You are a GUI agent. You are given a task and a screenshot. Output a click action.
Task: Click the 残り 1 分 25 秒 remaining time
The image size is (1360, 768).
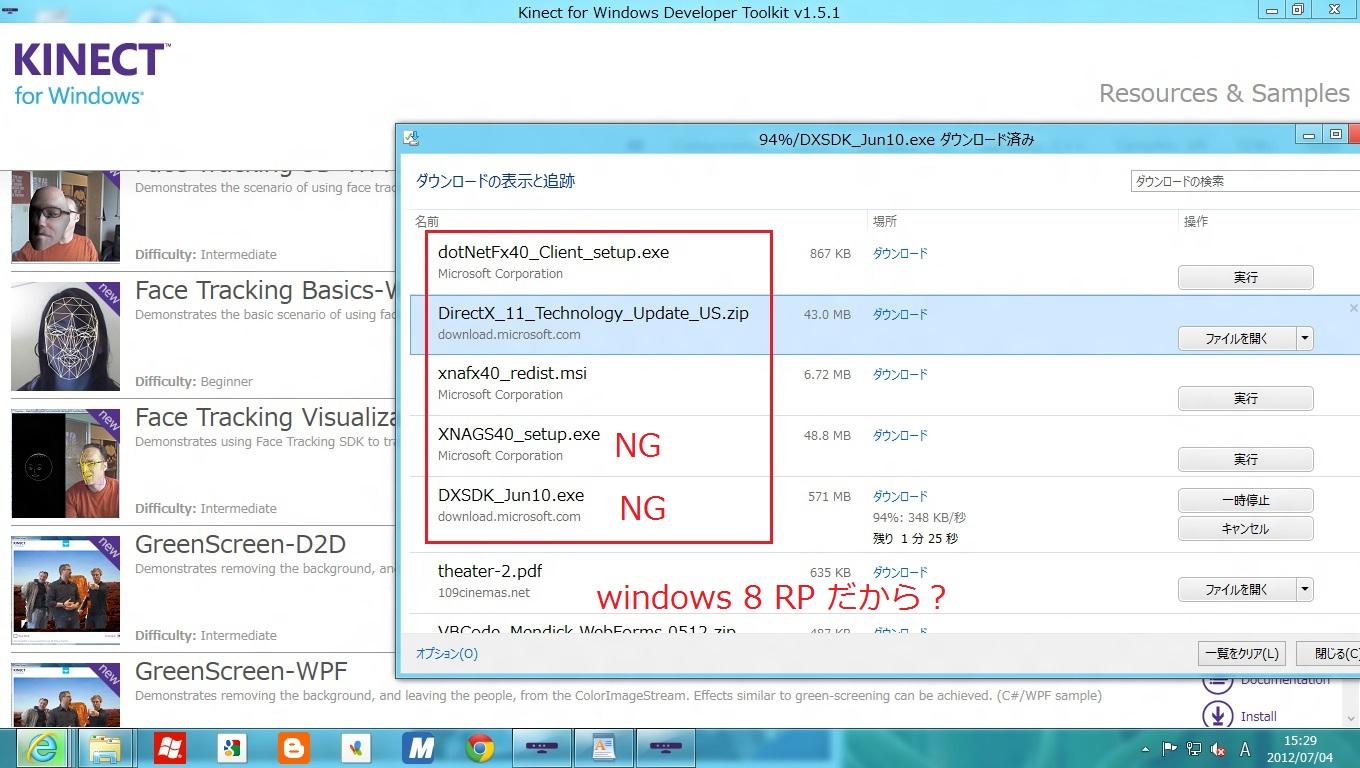pyautogui.click(x=915, y=538)
